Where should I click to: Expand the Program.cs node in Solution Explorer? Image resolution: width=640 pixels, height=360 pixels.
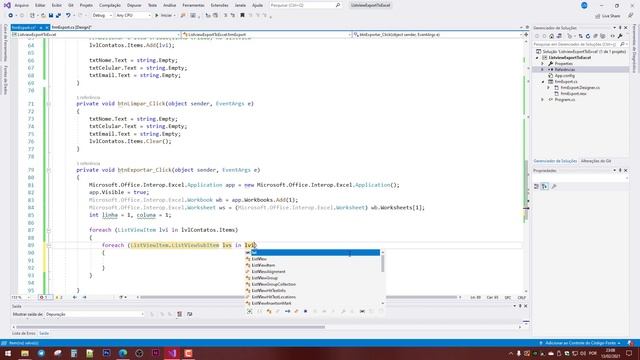pos(543,100)
